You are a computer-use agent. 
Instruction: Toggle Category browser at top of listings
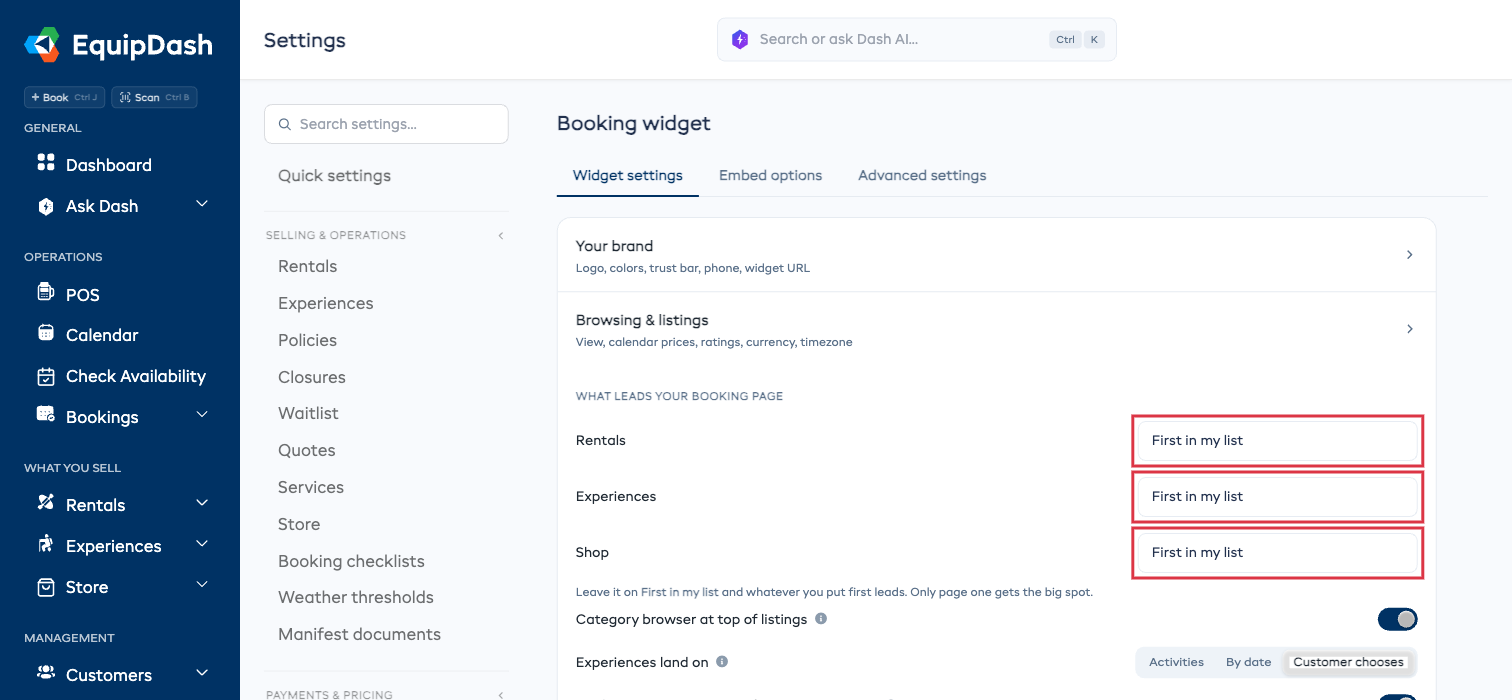[1397, 619]
